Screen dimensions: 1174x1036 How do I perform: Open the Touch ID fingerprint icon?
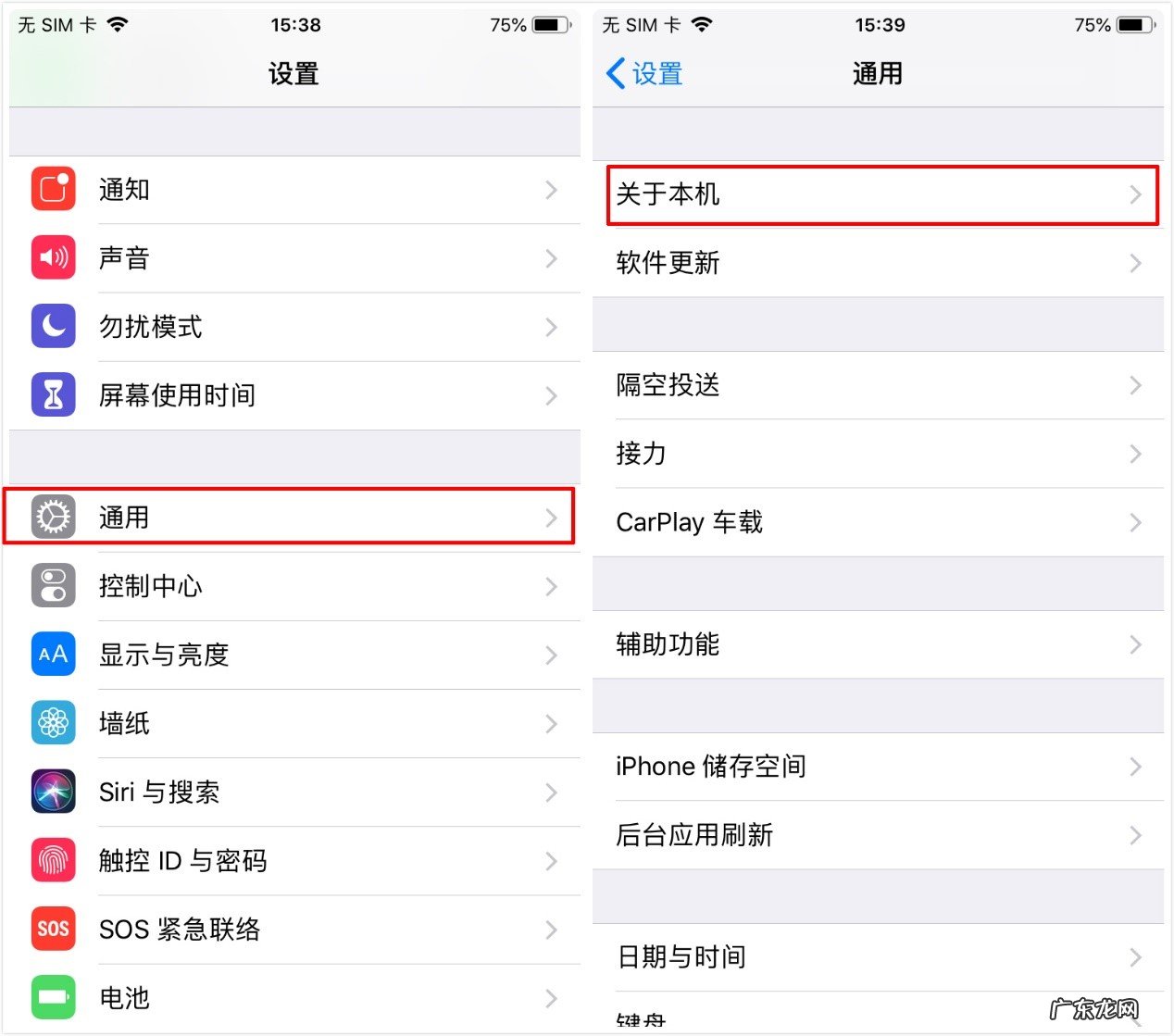click(53, 861)
